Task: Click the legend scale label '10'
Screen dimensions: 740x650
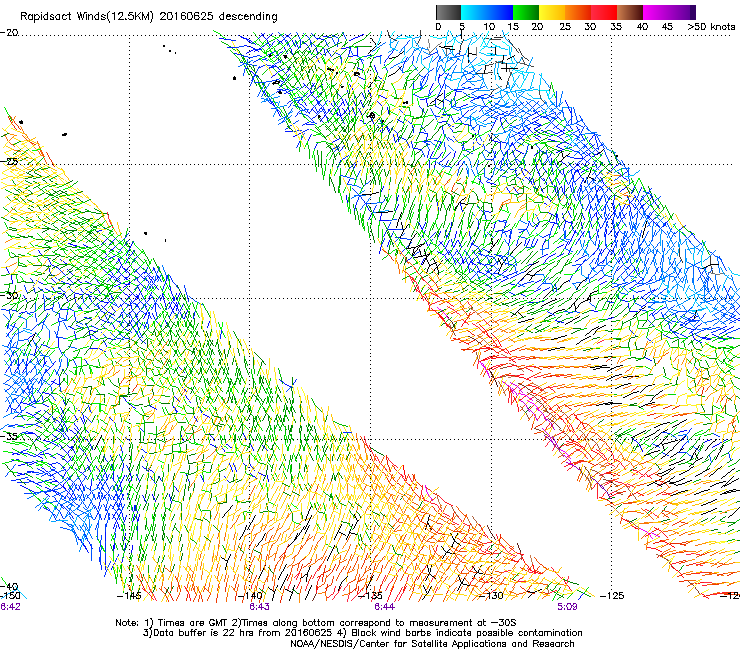Action: 489,27
